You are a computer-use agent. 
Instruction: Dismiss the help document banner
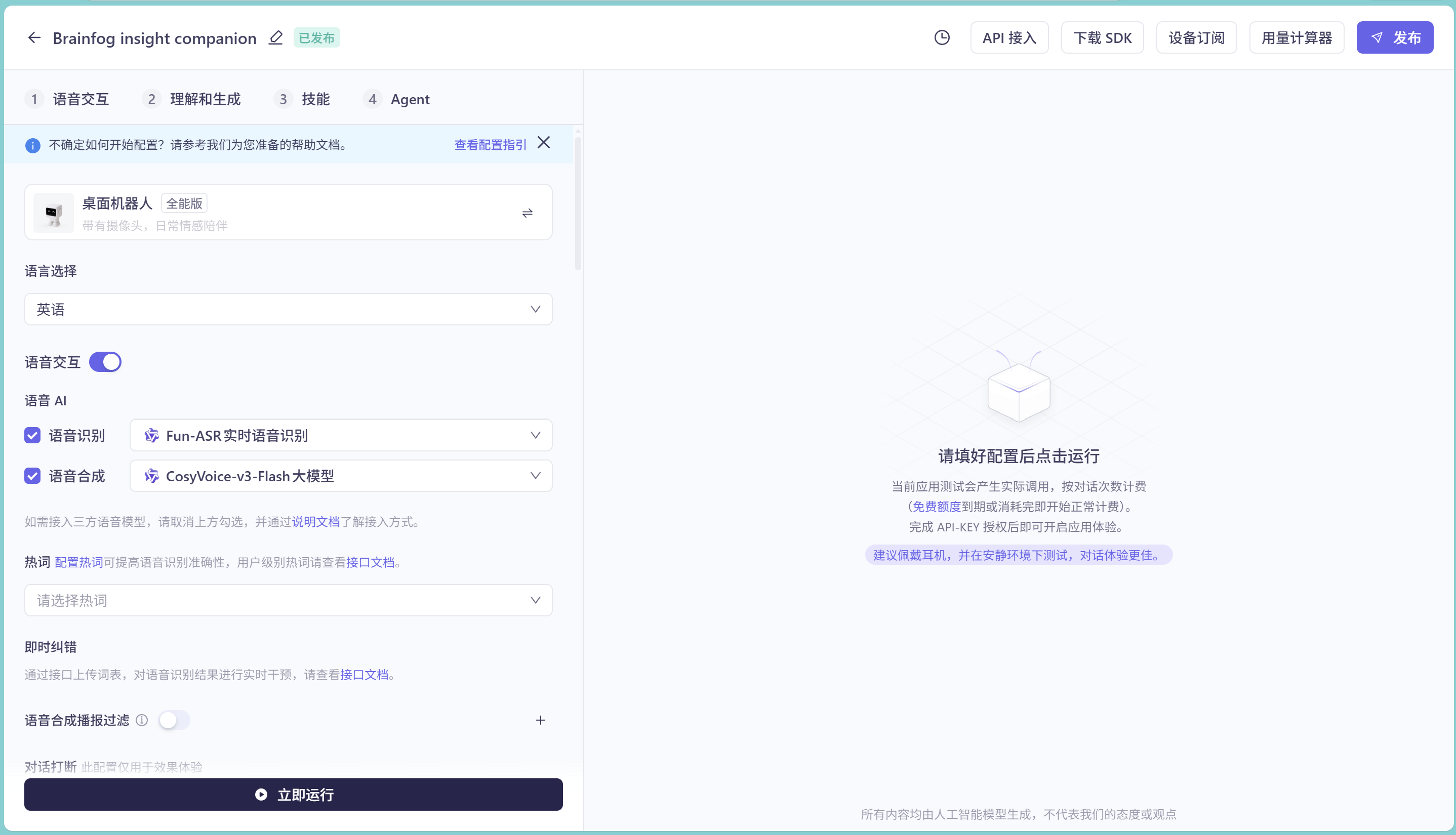coord(543,143)
